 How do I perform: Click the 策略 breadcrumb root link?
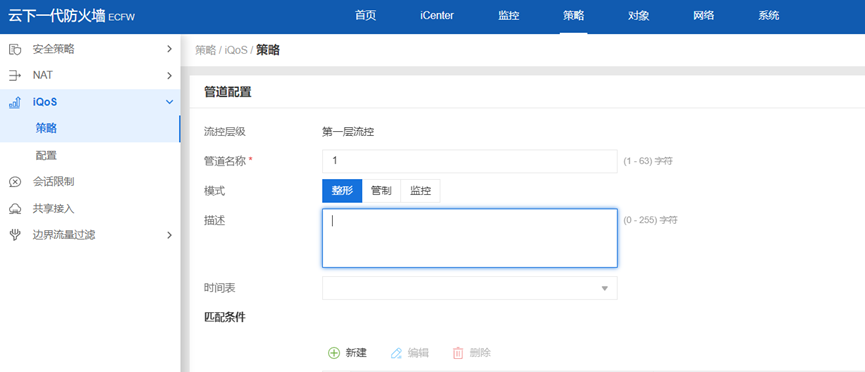point(205,50)
